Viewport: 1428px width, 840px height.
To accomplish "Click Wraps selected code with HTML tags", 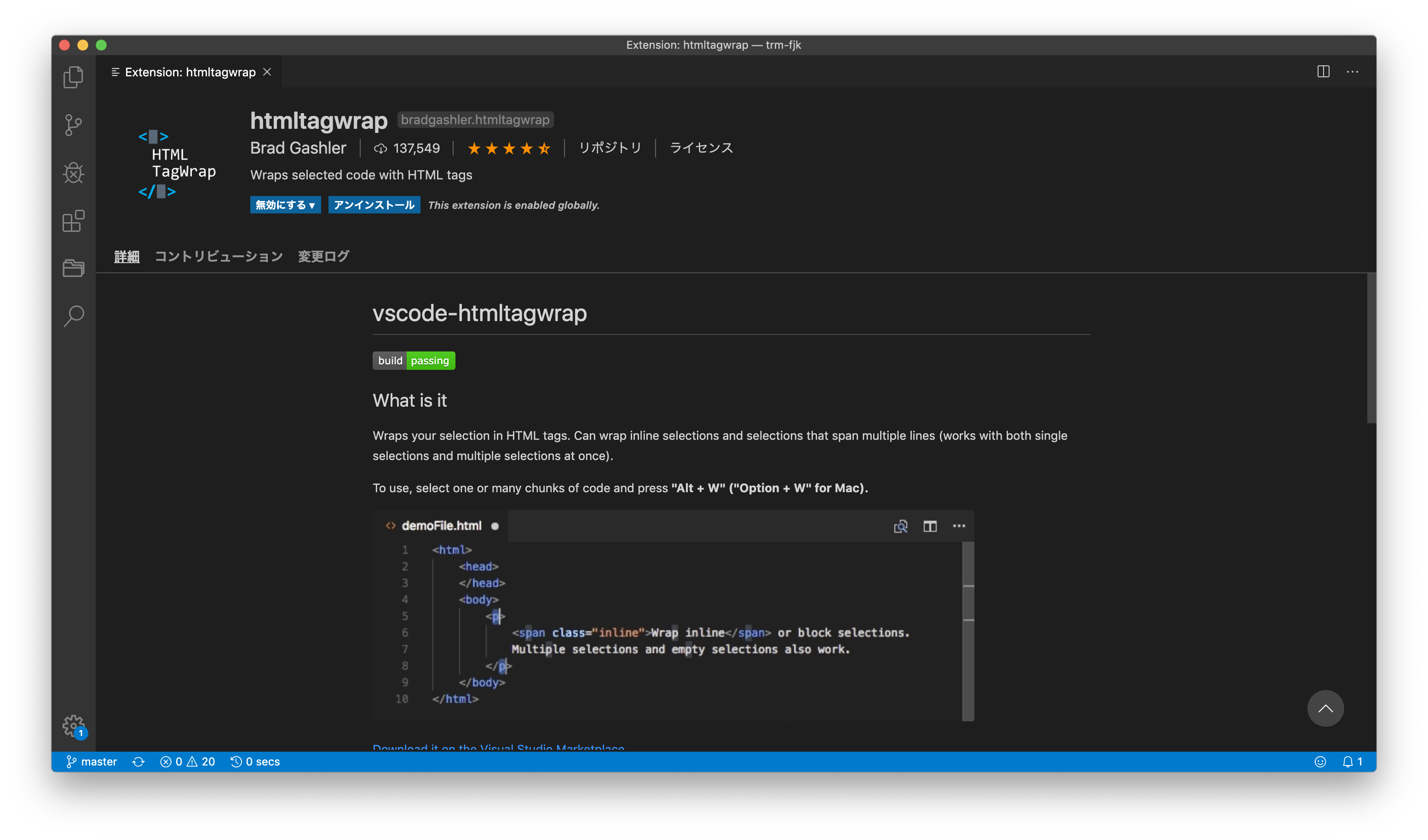I will pyautogui.click(x=362, y=175).
